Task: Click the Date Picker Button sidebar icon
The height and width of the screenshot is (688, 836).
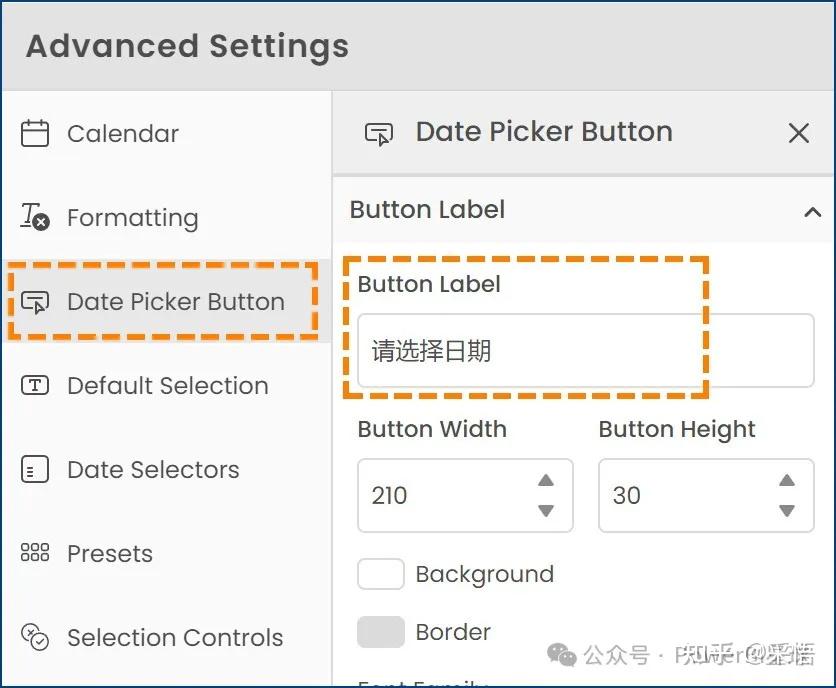Action: click(x=35, y=302)
